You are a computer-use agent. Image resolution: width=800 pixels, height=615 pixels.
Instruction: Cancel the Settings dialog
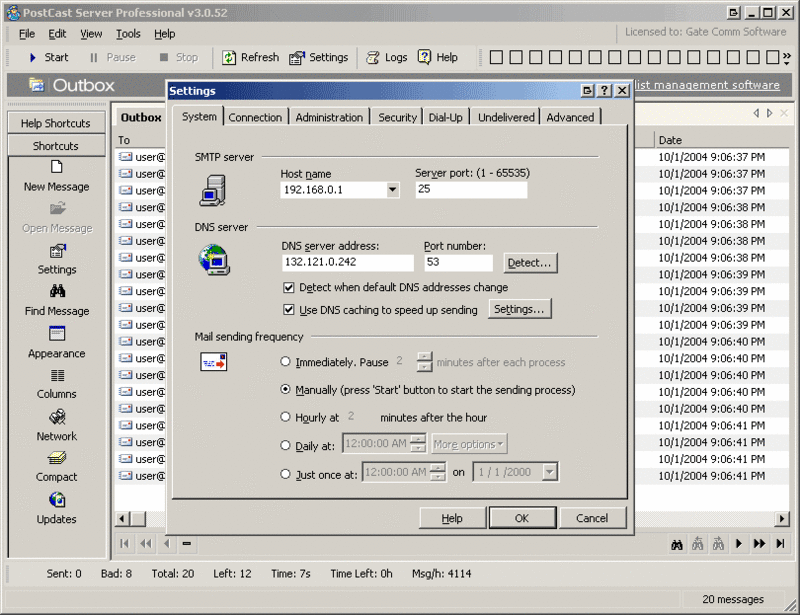592,518
